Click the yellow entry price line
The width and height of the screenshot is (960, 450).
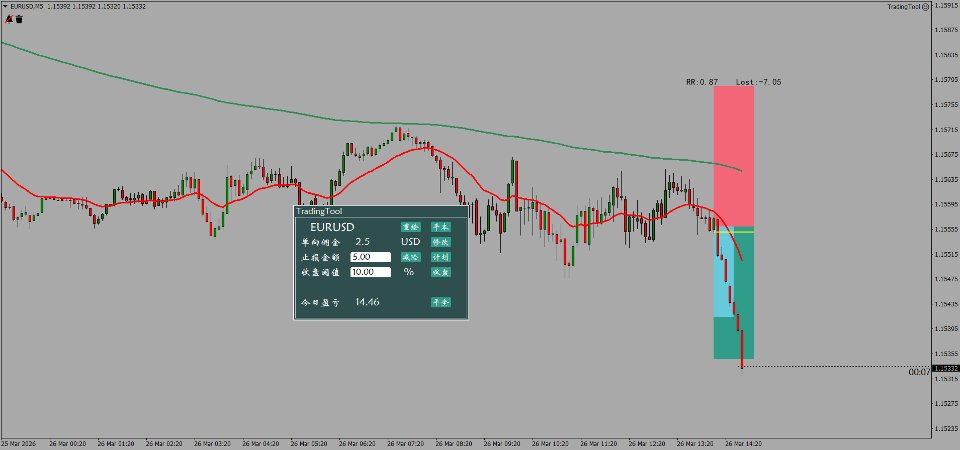[733, 232]
